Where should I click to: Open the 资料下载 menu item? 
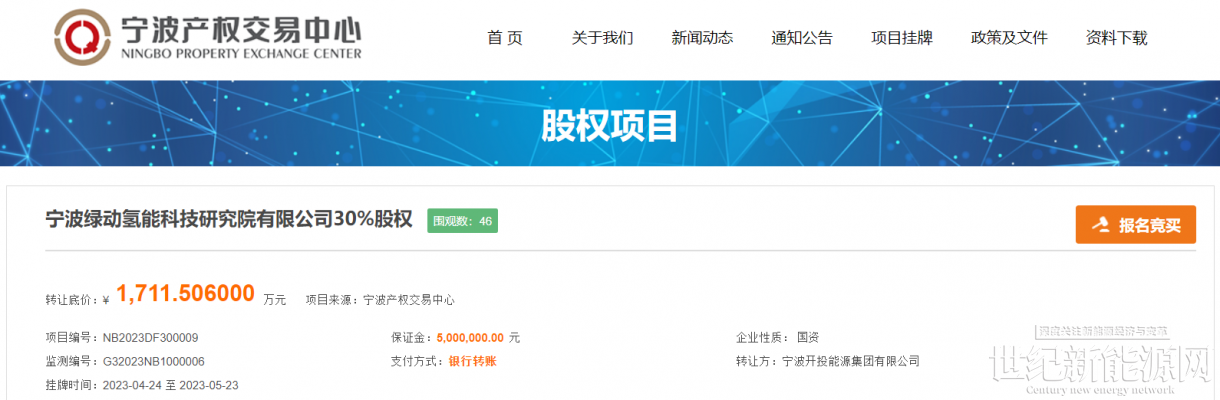1117,38
